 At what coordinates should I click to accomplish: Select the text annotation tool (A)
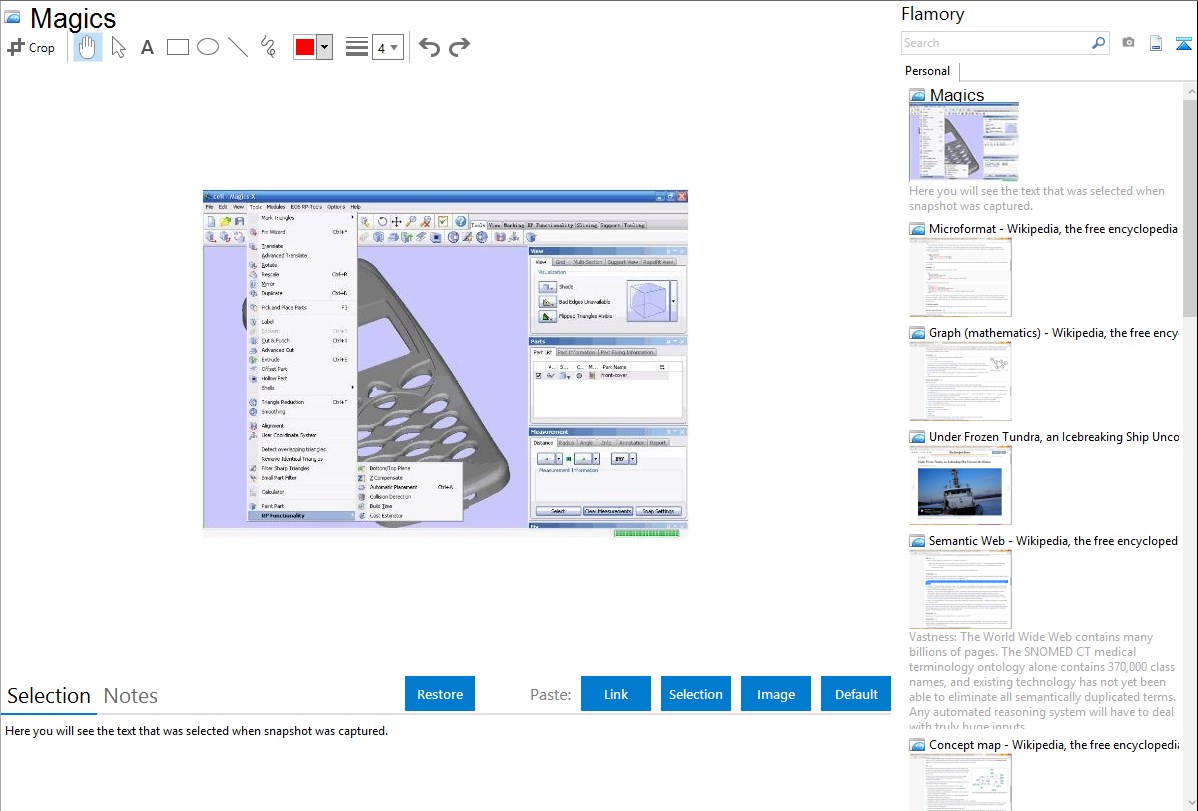[147, 47]
